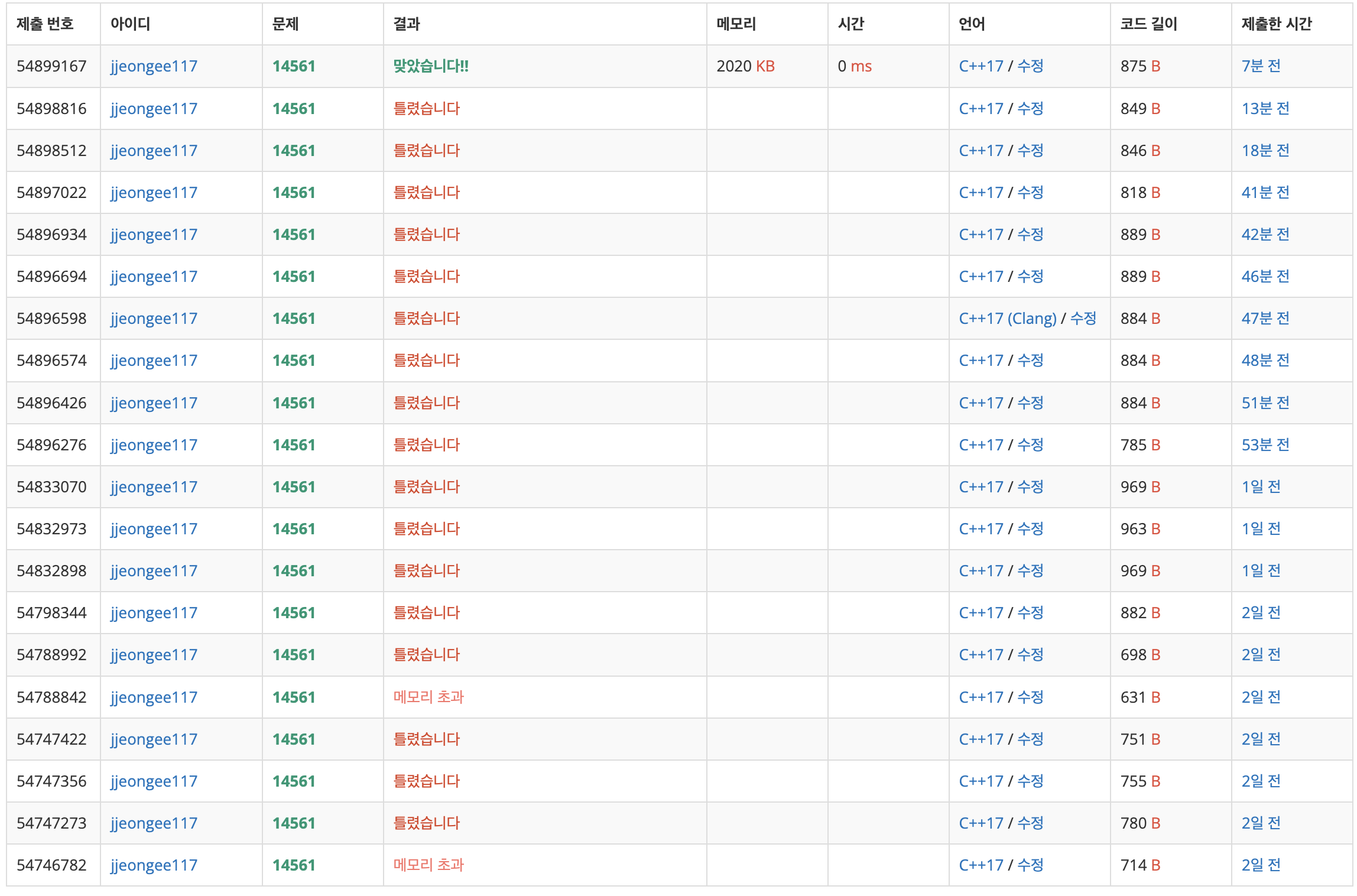This screenshot has width=1357, height=896.
Task: Open C++17 source link for submission 54898816
Action: pos(981,109)
